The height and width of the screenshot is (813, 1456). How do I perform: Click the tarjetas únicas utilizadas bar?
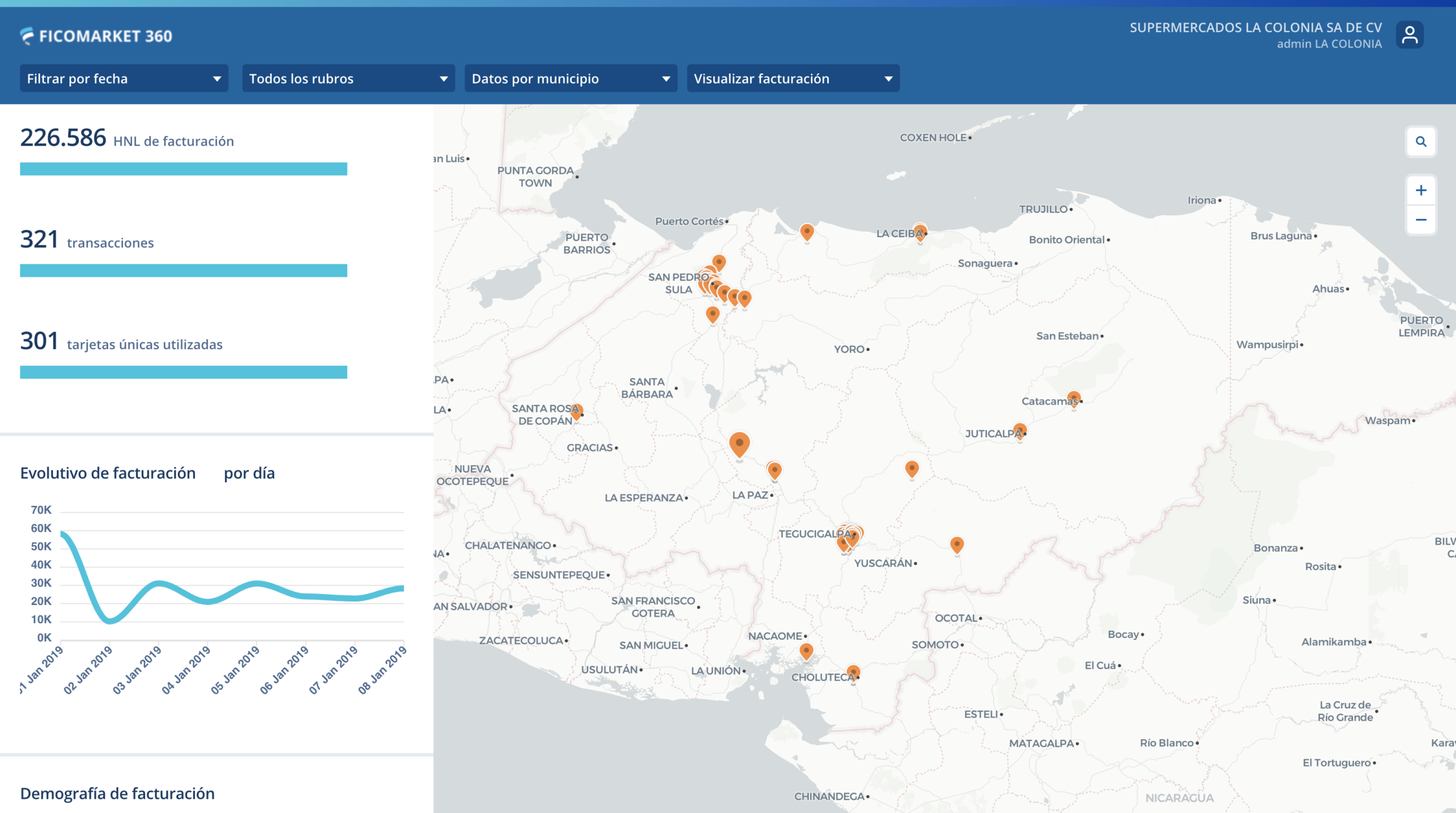tap(183, 372)
